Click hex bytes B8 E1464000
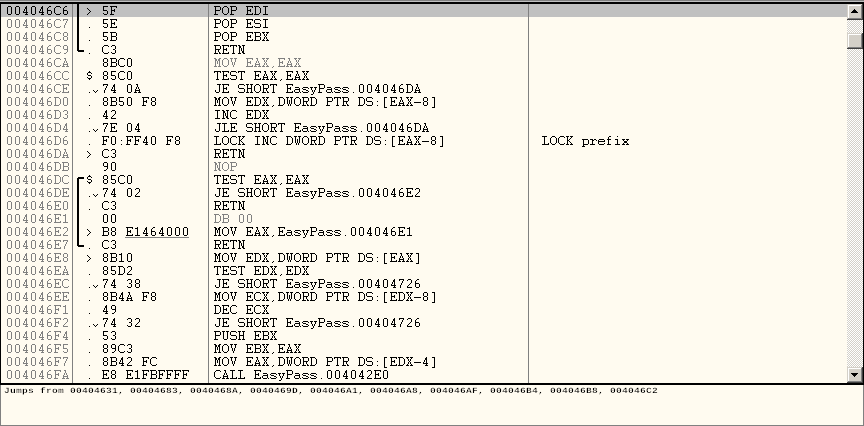864x426 pixels. point(145,232)
